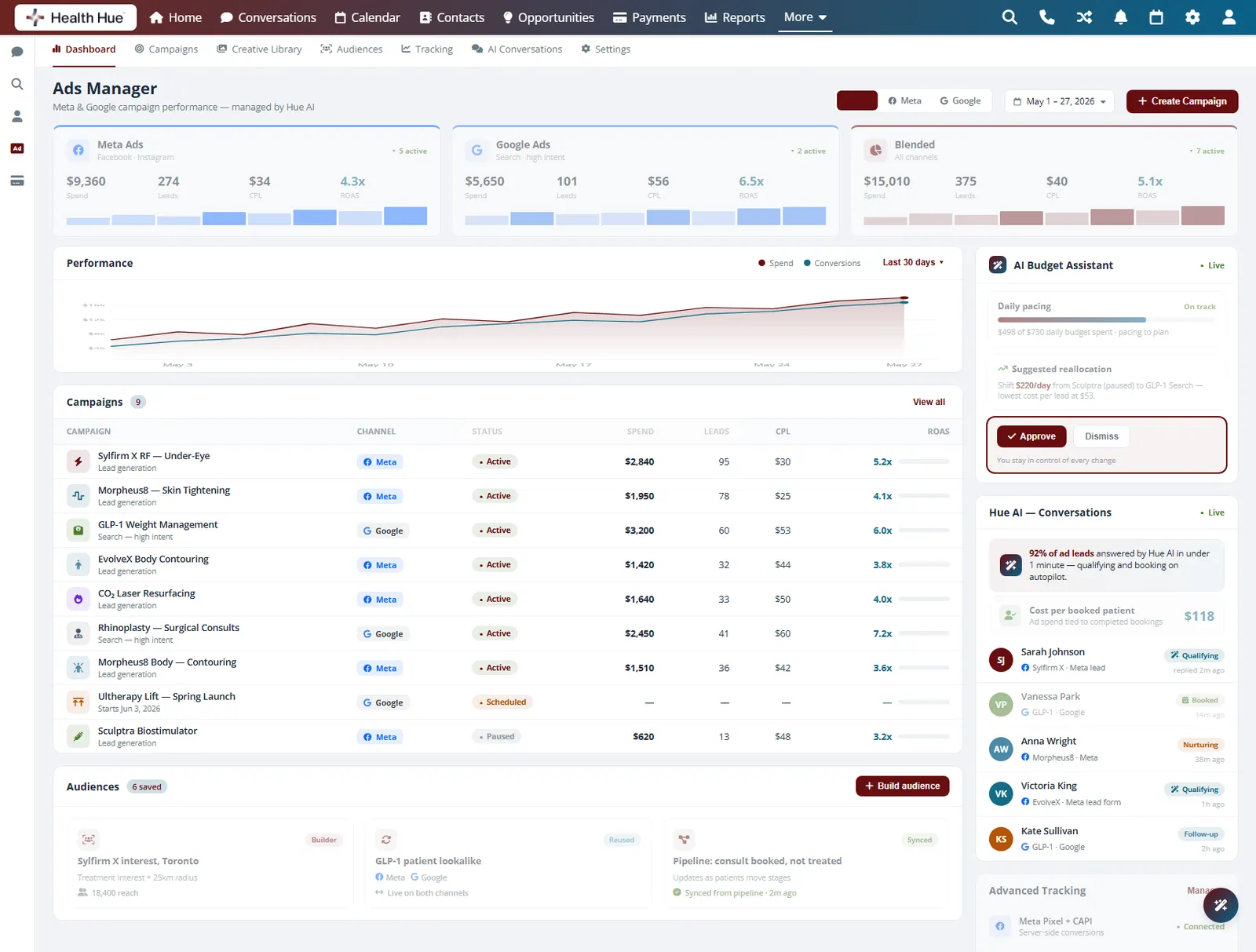
Task: Click the card icon in left sidebar
Action: pos(17,181)
